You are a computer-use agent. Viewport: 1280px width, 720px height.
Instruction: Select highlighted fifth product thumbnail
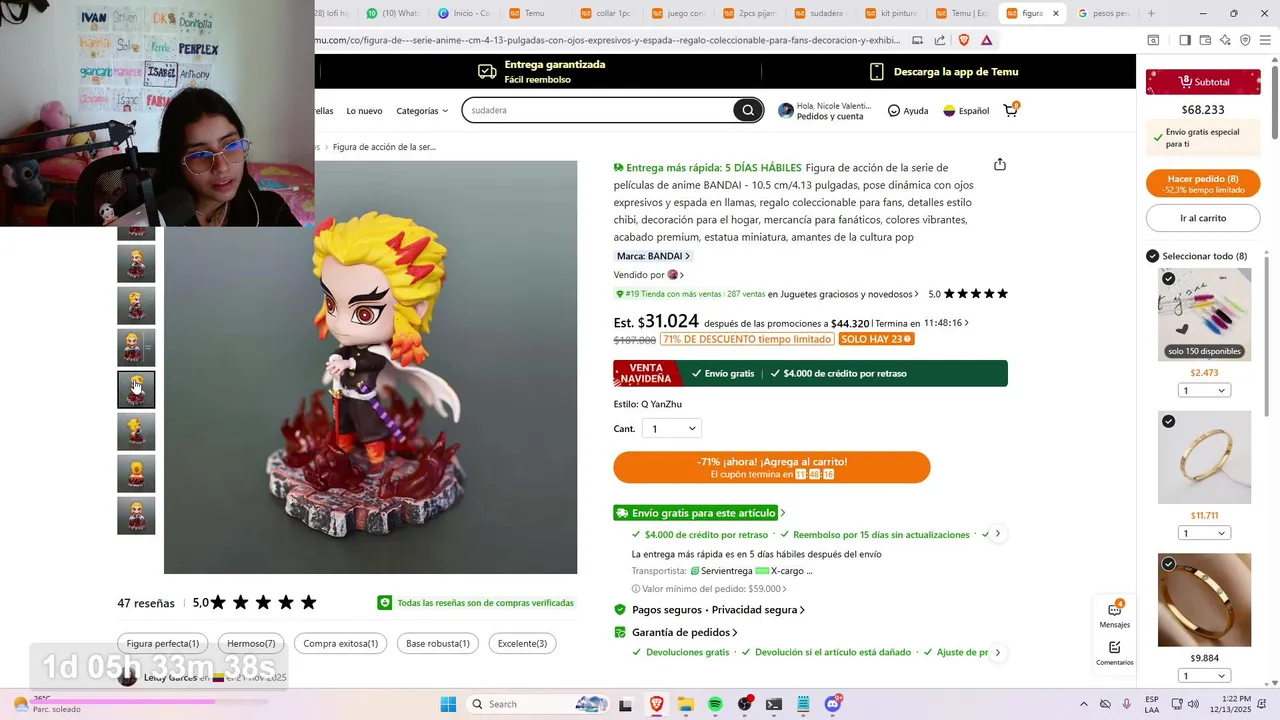(x=136, y=390)
